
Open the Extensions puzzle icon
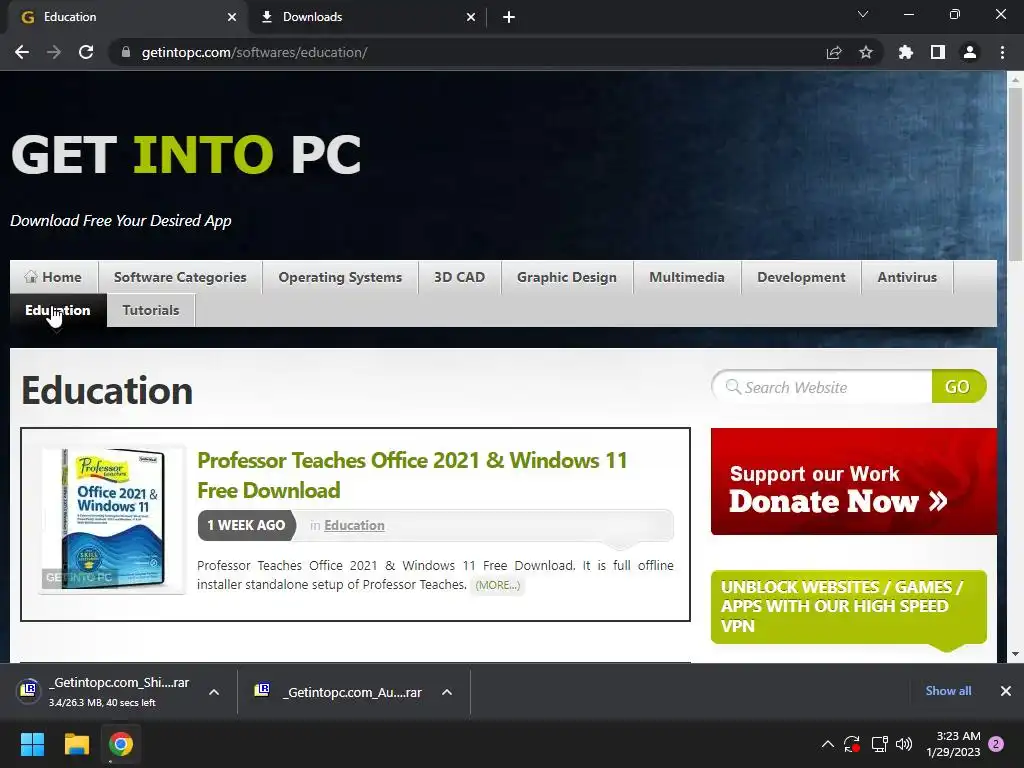(906, 52)
